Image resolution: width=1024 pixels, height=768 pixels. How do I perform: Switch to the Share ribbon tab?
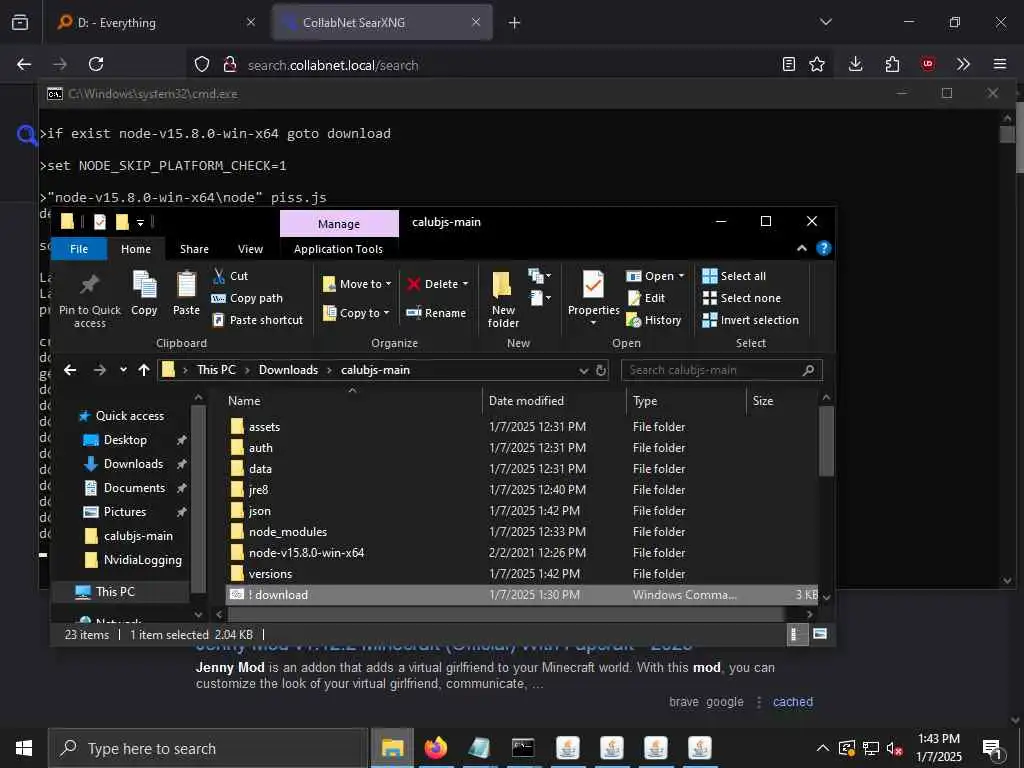pyautogui.click(x=194, y=249)
